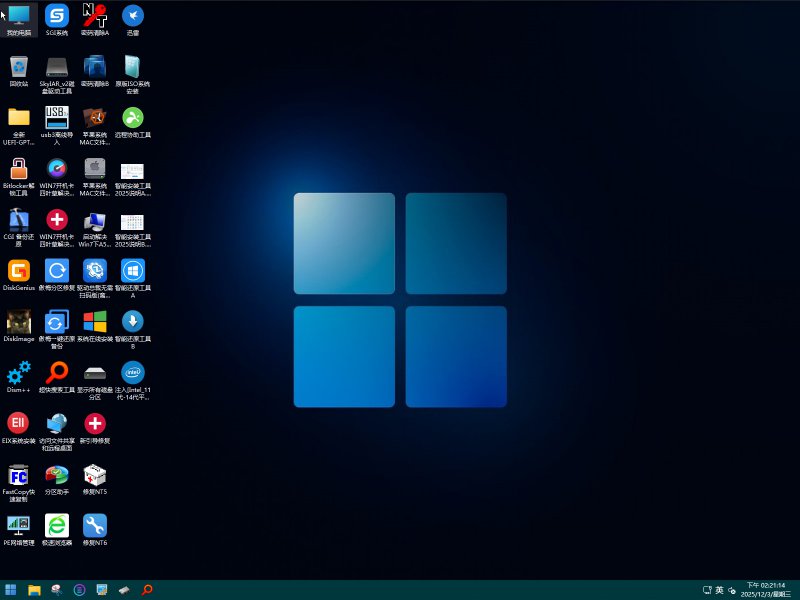The image size is (800, 600).
Task: Launch the SGI系统 blue S icon
Action: [57, 19]
